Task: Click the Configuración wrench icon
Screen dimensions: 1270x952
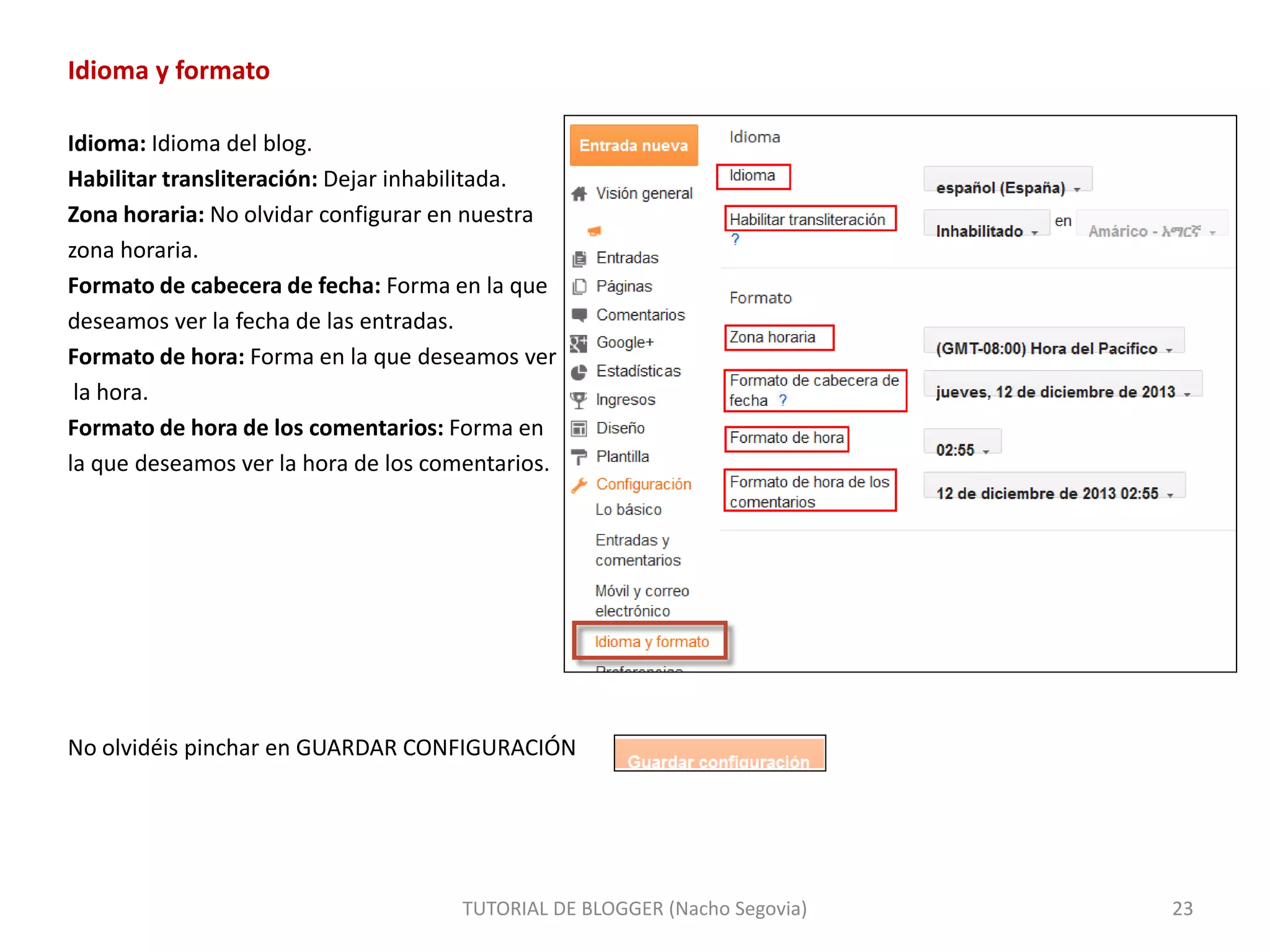Action: point(579,485)
